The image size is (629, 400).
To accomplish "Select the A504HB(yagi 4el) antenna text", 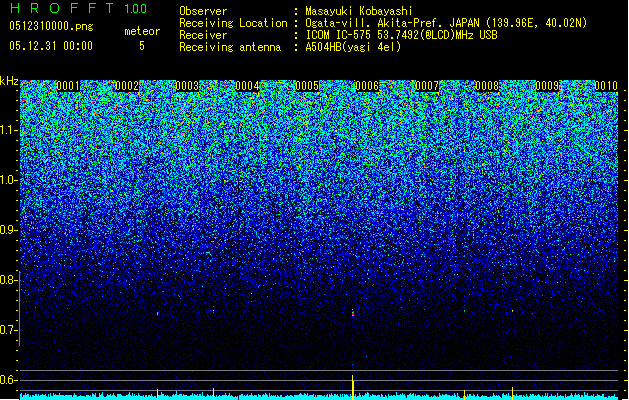I will pyautogui.click(x=353, y=47).
